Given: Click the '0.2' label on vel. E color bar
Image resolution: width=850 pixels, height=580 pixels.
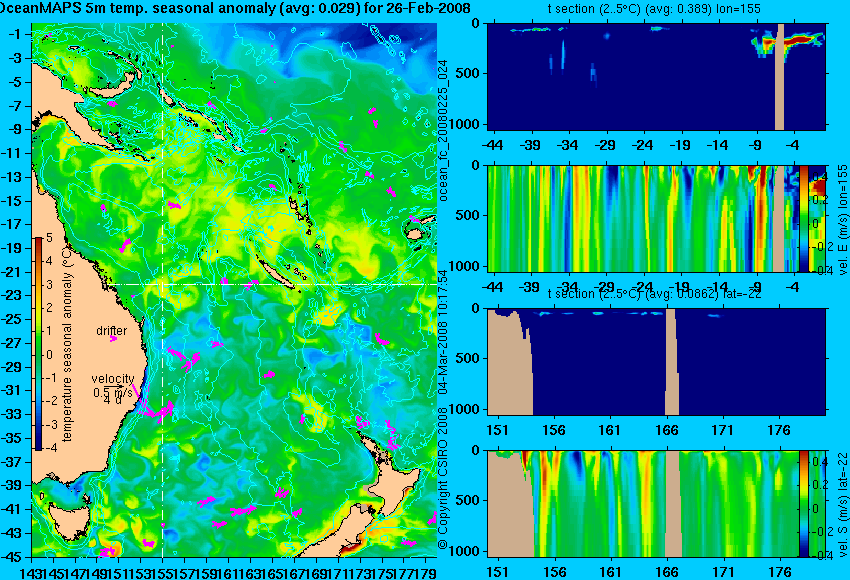Looking at the screenshot, I should [819, 199].
